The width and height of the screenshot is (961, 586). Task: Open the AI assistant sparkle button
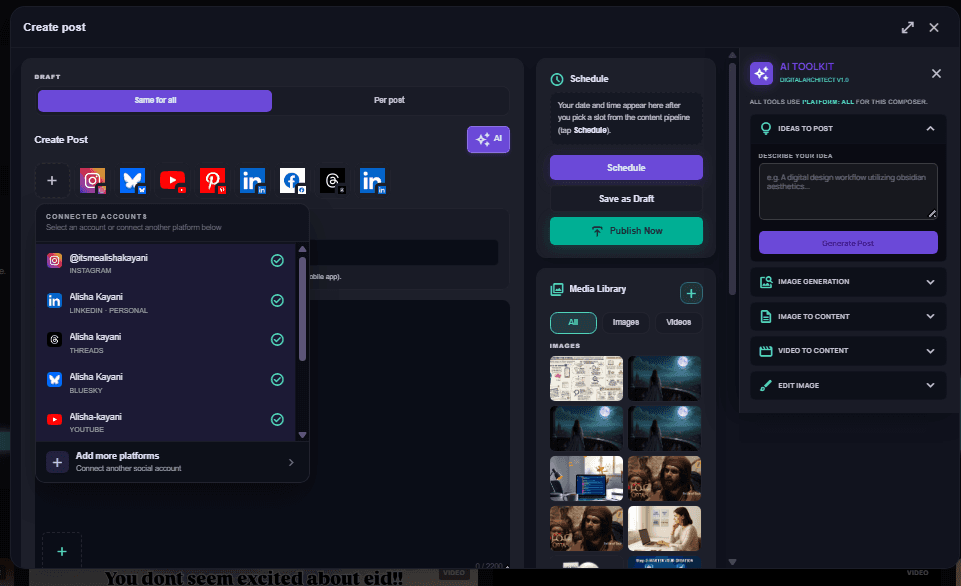click(x=488, y=139)
